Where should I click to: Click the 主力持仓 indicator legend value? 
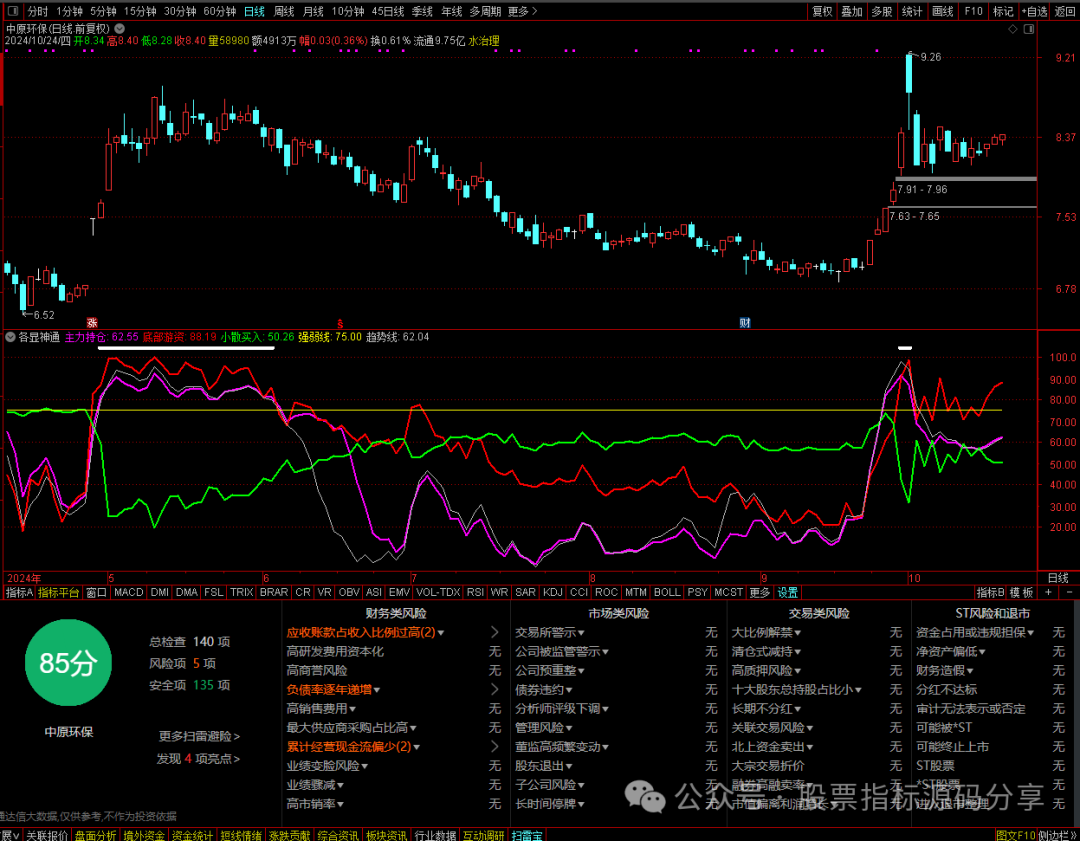(x=102, y=337)
